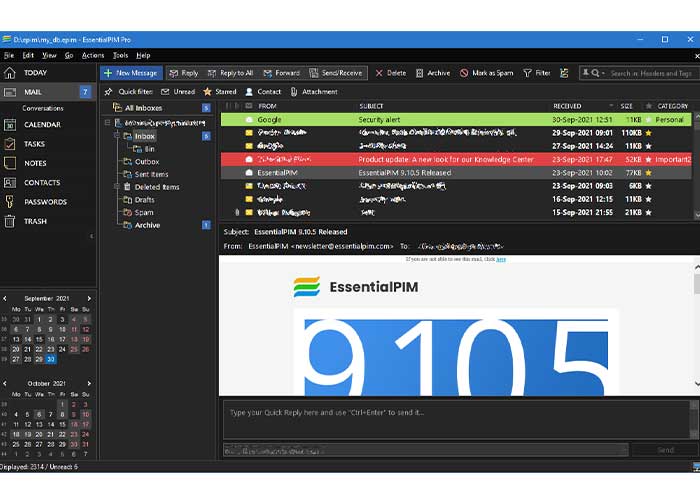This screenshot has height=500, width=700.
Task: Sort messages by the Subject column
Action: tap(371, 106)
